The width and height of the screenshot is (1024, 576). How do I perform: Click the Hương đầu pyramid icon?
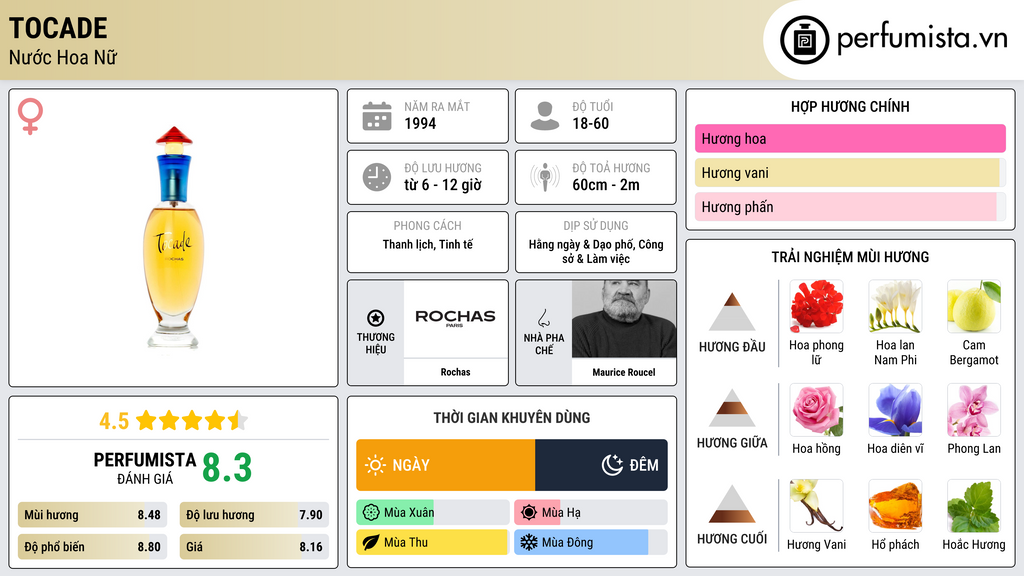tap(732, 312)
